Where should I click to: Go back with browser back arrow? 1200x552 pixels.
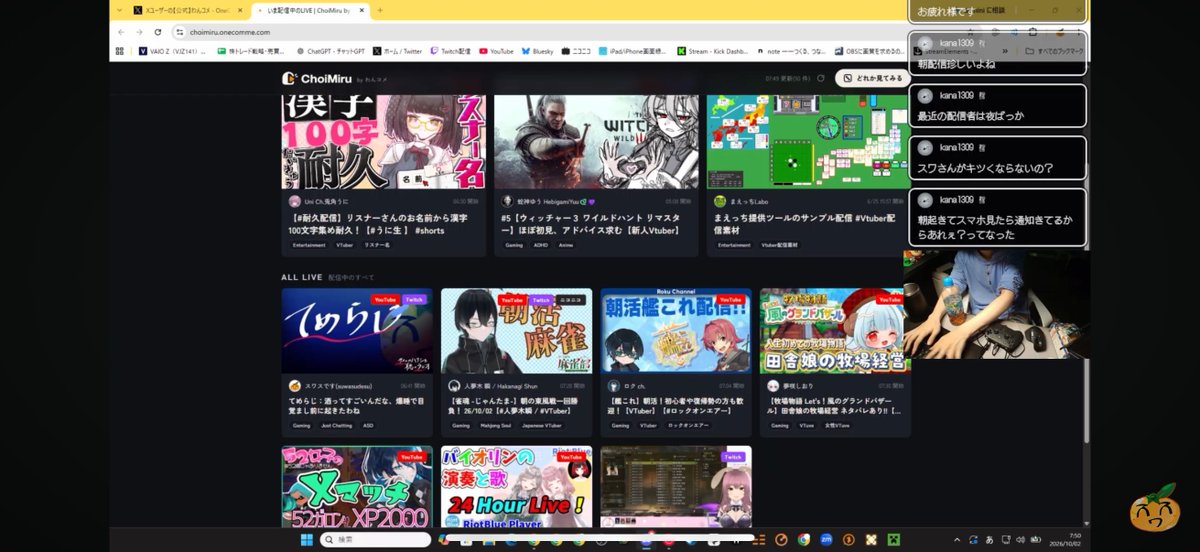(x=121, y=32)
